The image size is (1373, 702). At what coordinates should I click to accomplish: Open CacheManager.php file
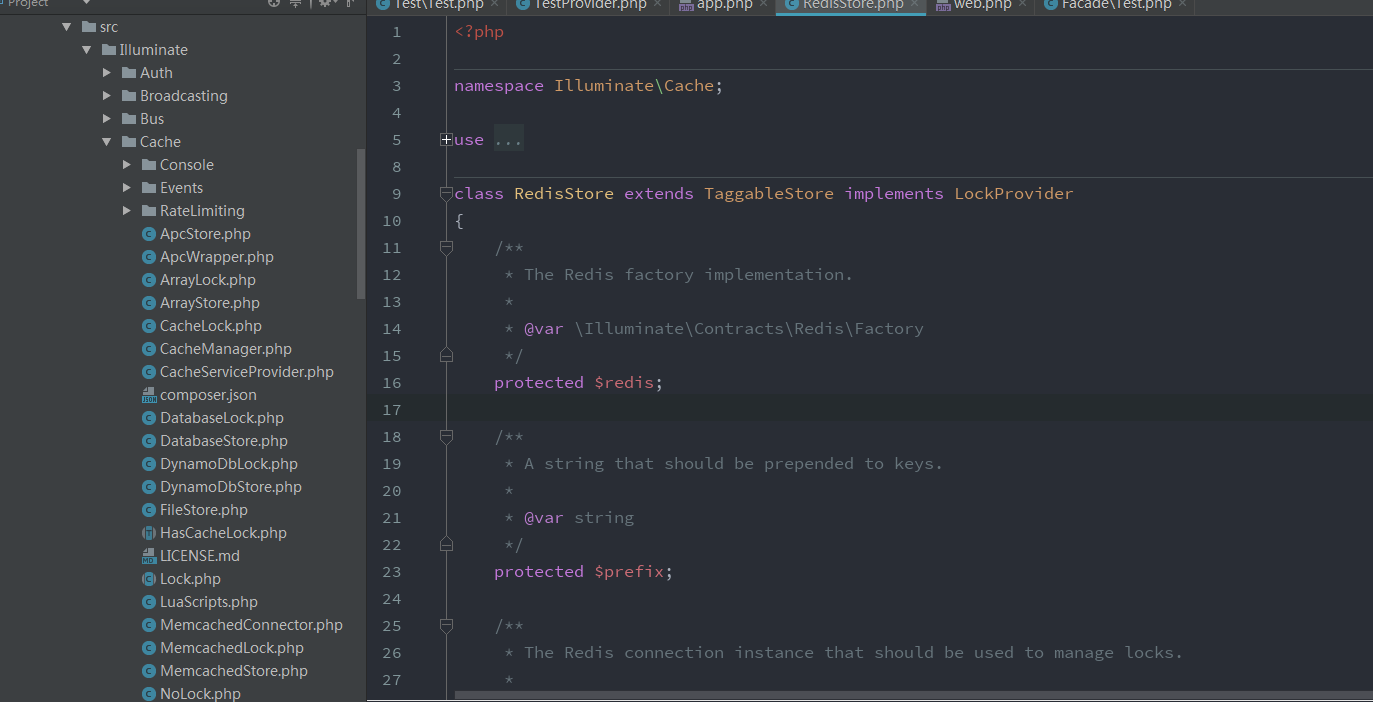(x=226, y=349)
